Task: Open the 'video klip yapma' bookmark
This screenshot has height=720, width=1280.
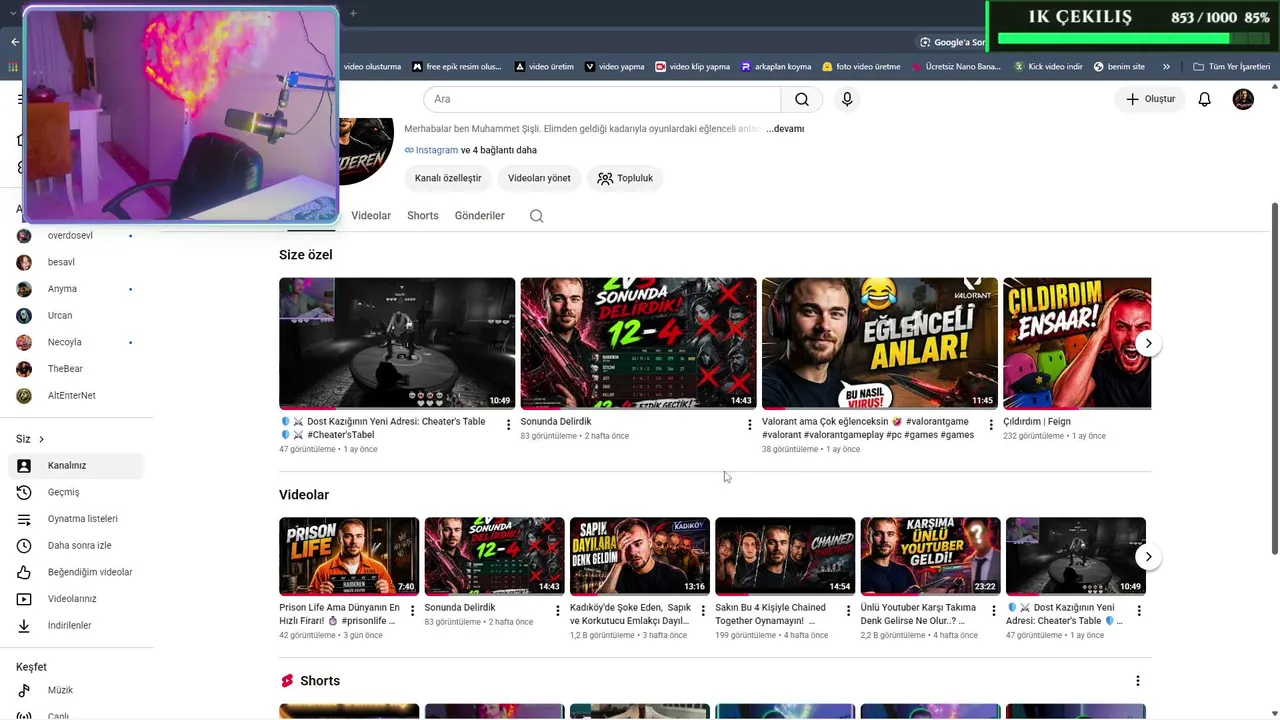Action: [x=692, y=67]
